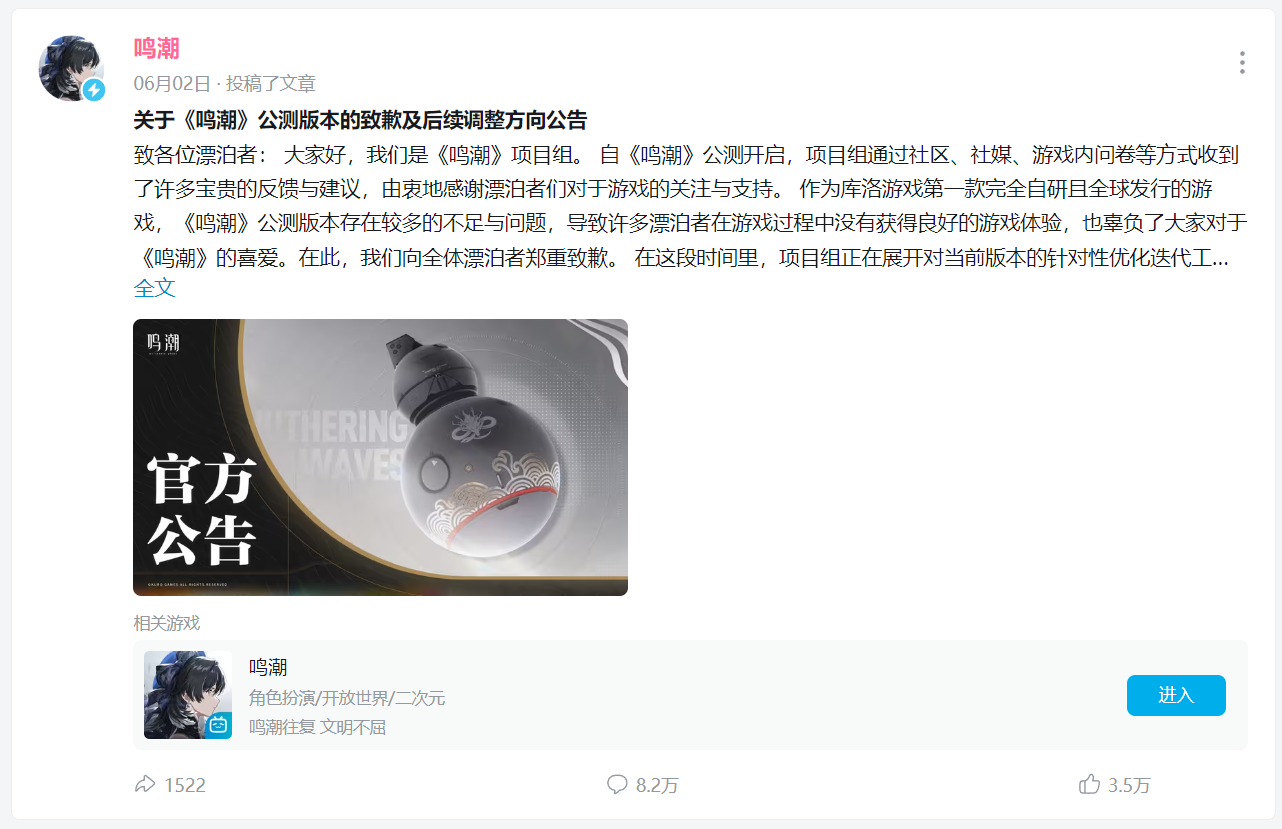
Task: Click the 06月02日 · 投稿了文章 timestamp
Action: tap(225, 83)
